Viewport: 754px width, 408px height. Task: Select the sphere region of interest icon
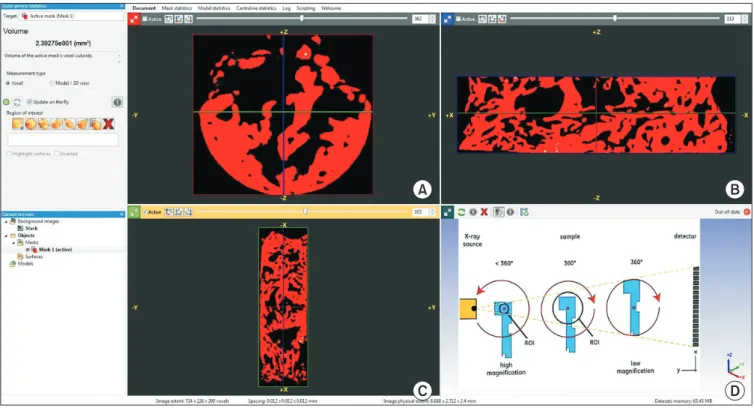coord(31,124)
